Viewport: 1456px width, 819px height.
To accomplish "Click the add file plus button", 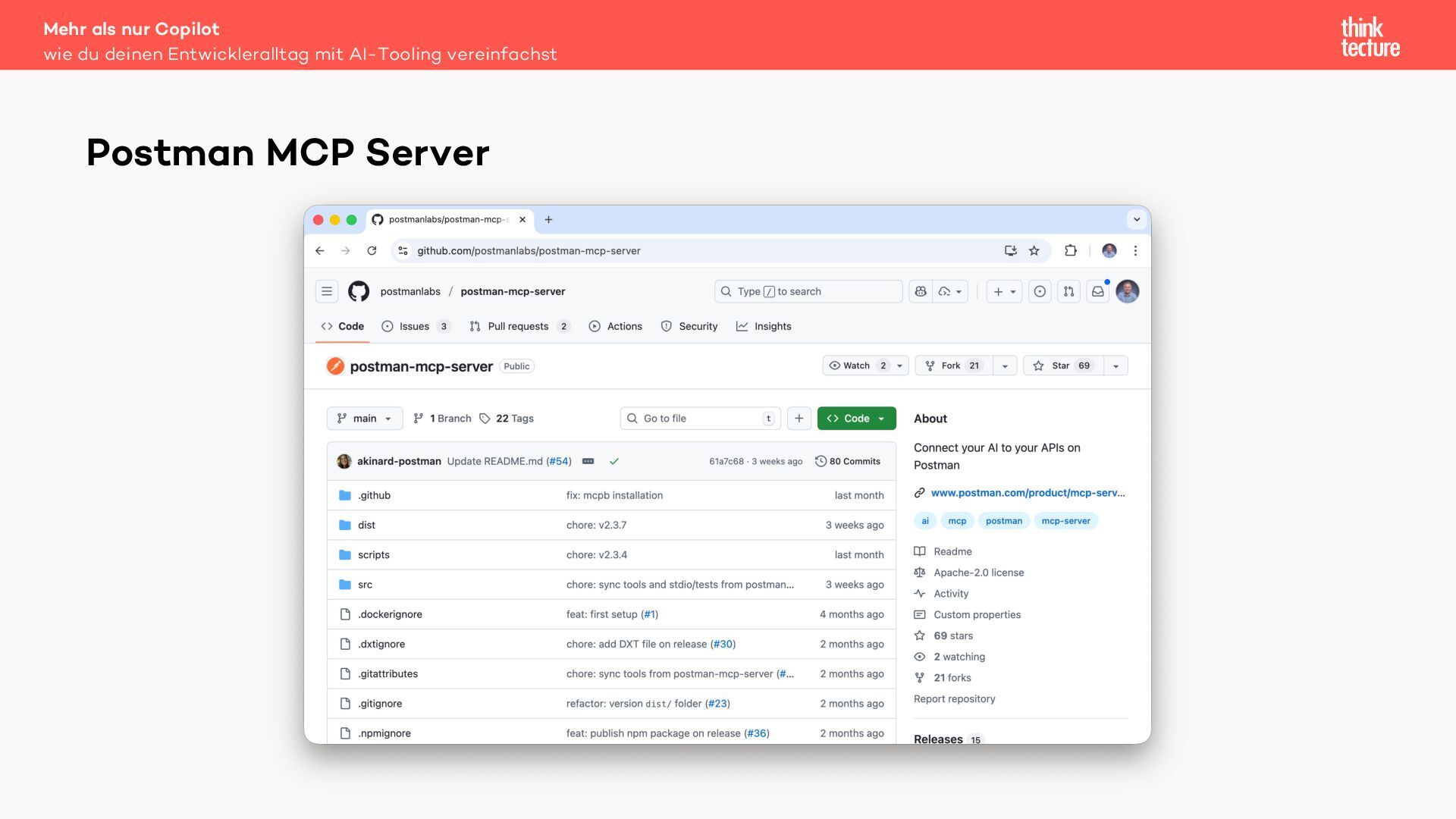I will tap(799, 419).
